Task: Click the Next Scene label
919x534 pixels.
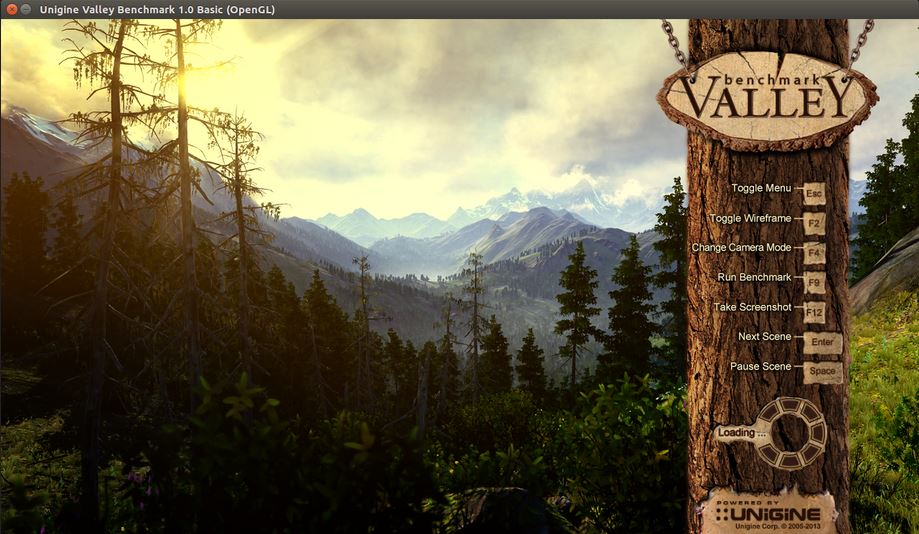Action: click(764, 336)
